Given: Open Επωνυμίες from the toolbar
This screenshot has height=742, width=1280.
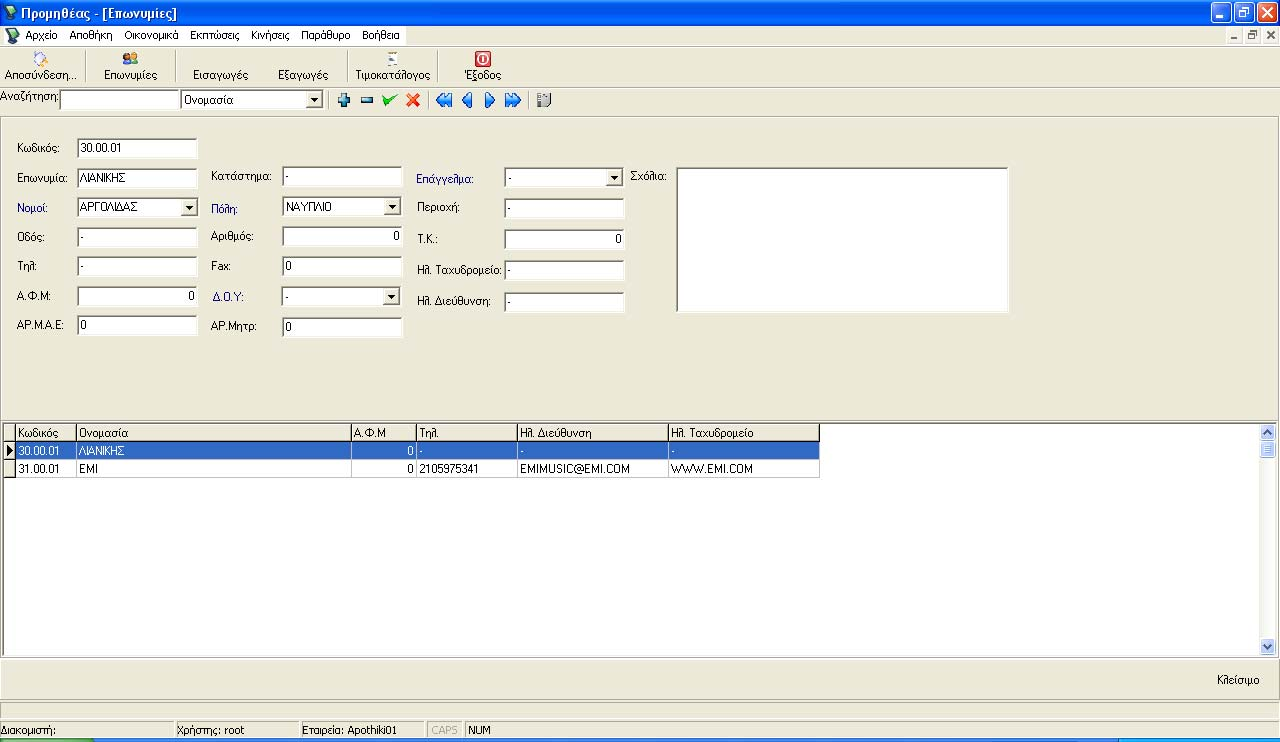Looking at the screenshot, I should tap(130, 67).
